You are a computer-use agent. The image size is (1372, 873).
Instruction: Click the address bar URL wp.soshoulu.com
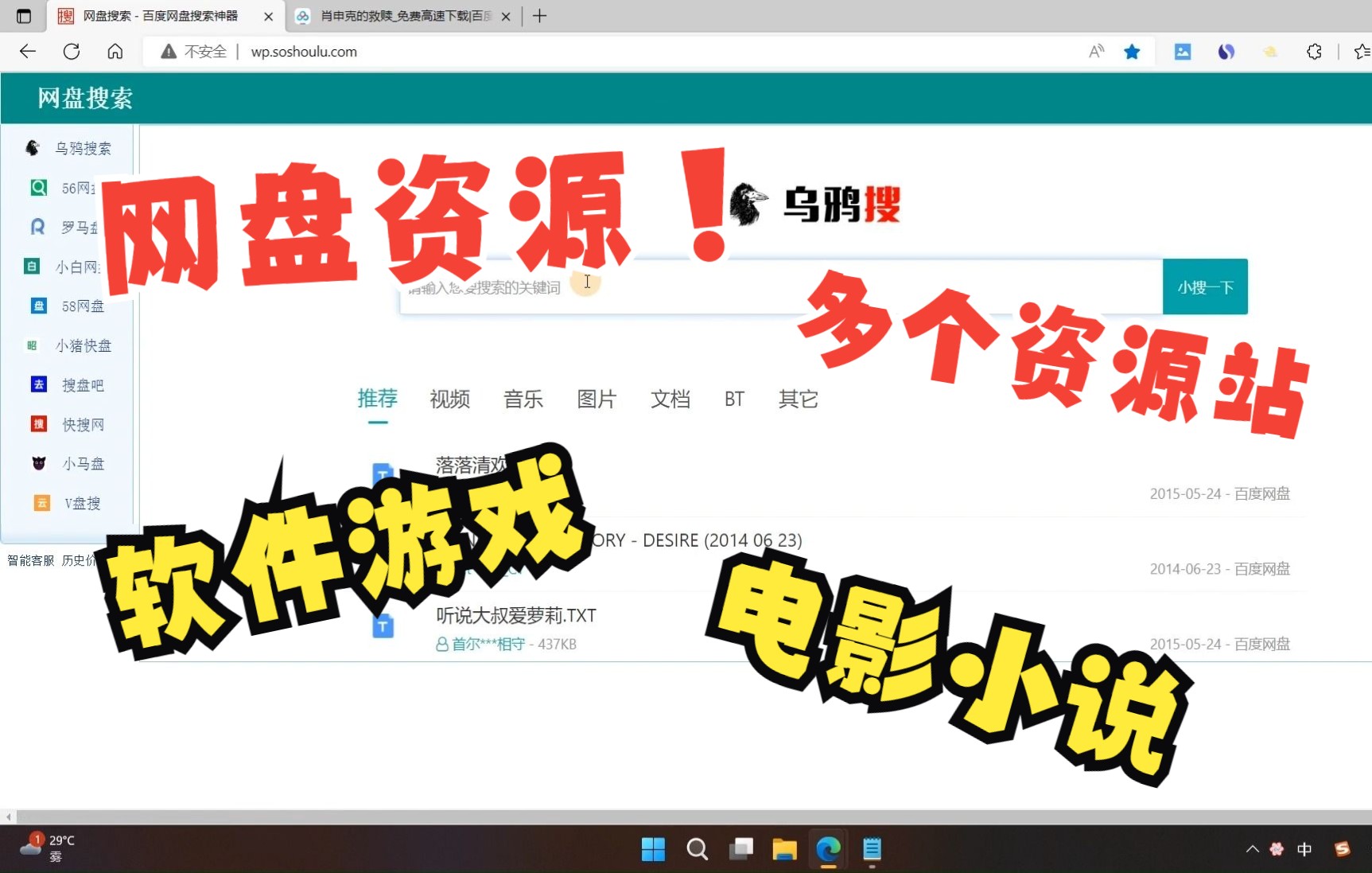pos(304,52)
